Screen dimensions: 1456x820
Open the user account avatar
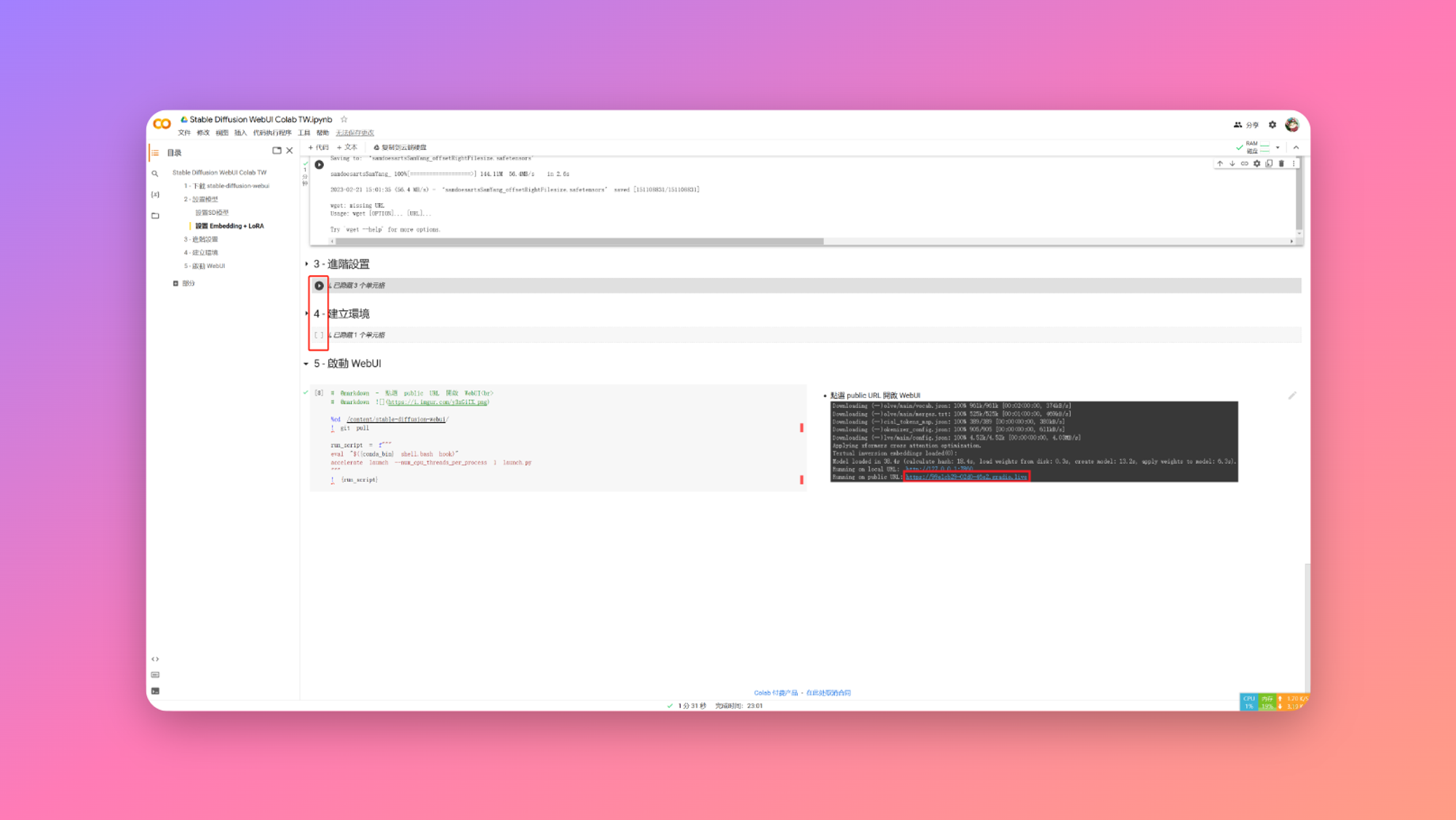point(1293,125)
